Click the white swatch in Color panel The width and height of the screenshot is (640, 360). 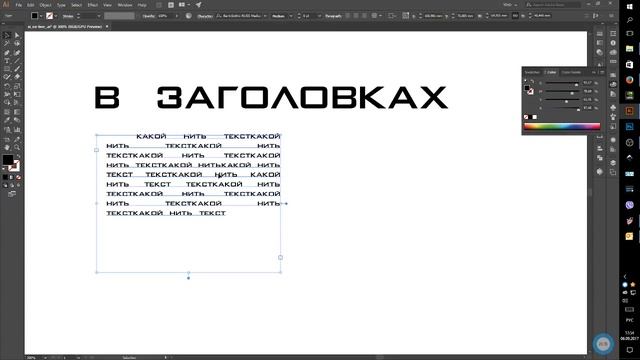pyautogui.click(x=535, y=117)
